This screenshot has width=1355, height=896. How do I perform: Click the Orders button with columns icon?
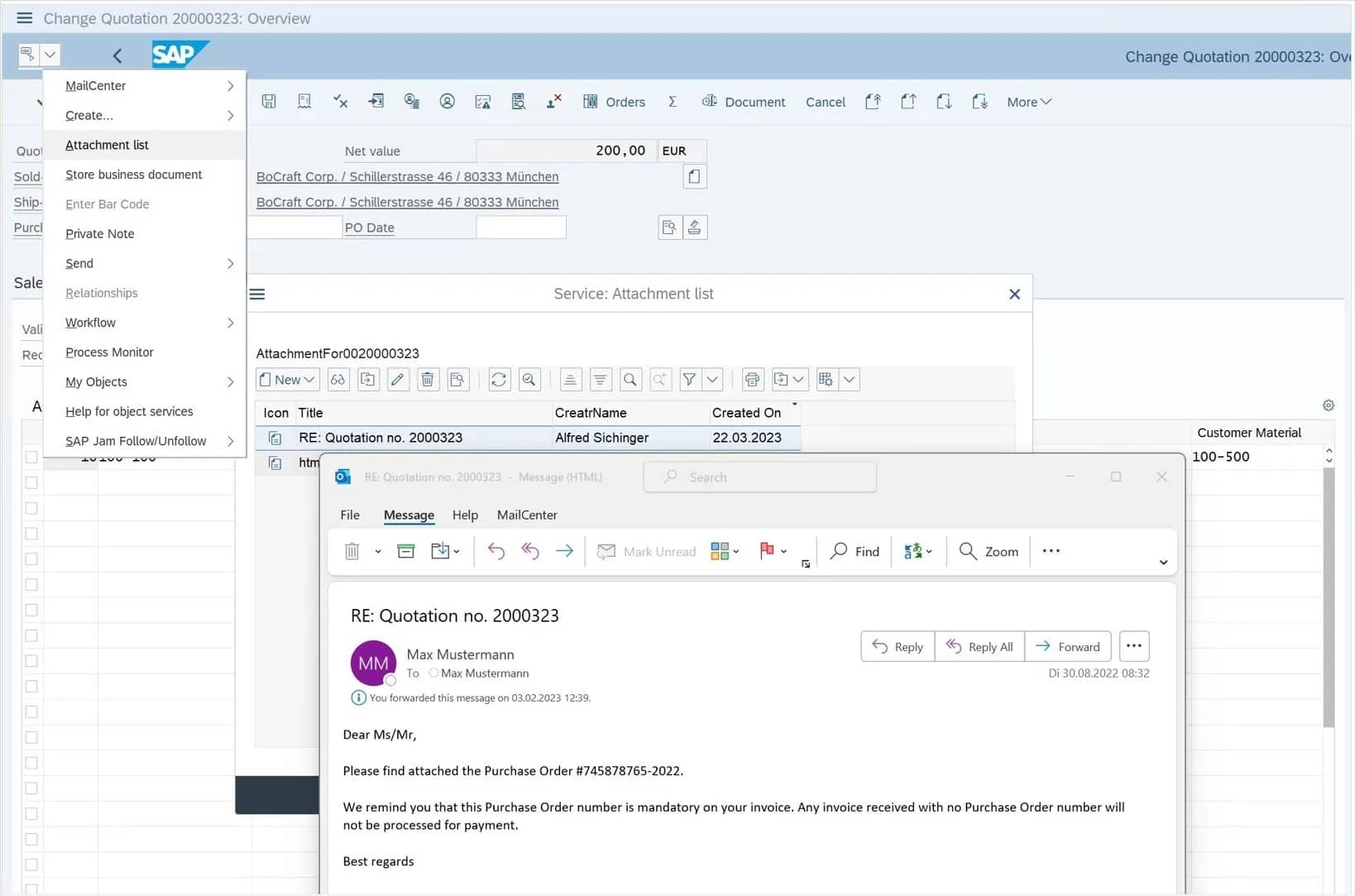pyautogui.click(x=614, y=102)
